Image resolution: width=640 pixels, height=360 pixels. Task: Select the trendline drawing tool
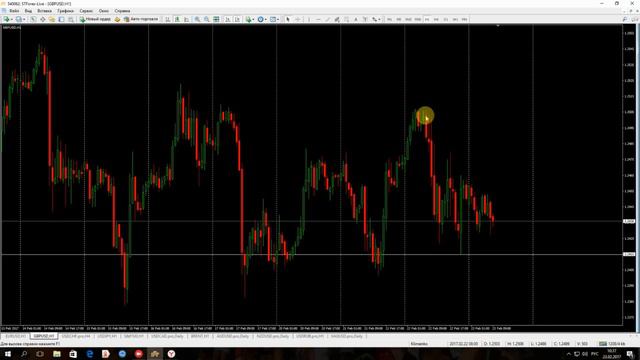point(327,19)
